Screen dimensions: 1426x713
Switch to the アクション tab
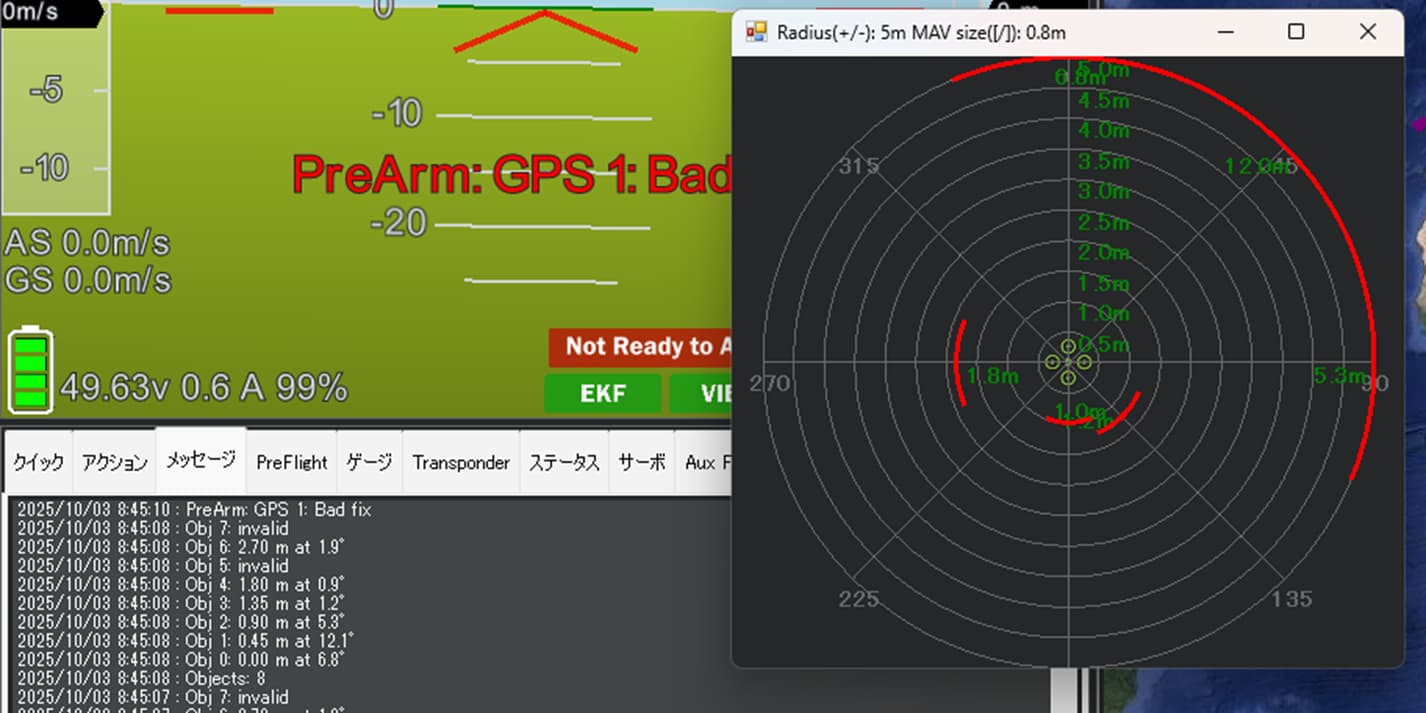coord(114,462)
